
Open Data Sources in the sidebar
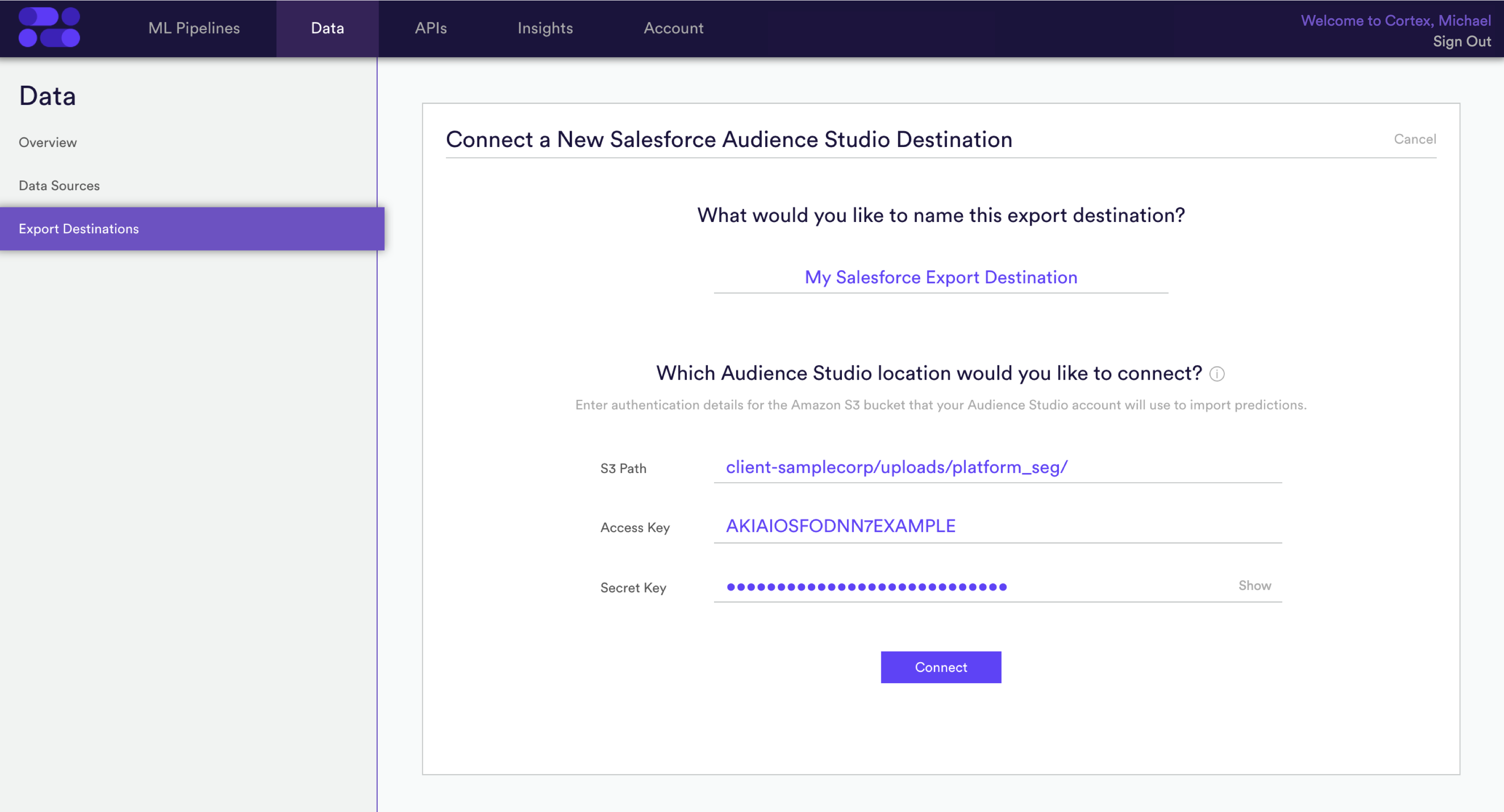pos(59,185)
